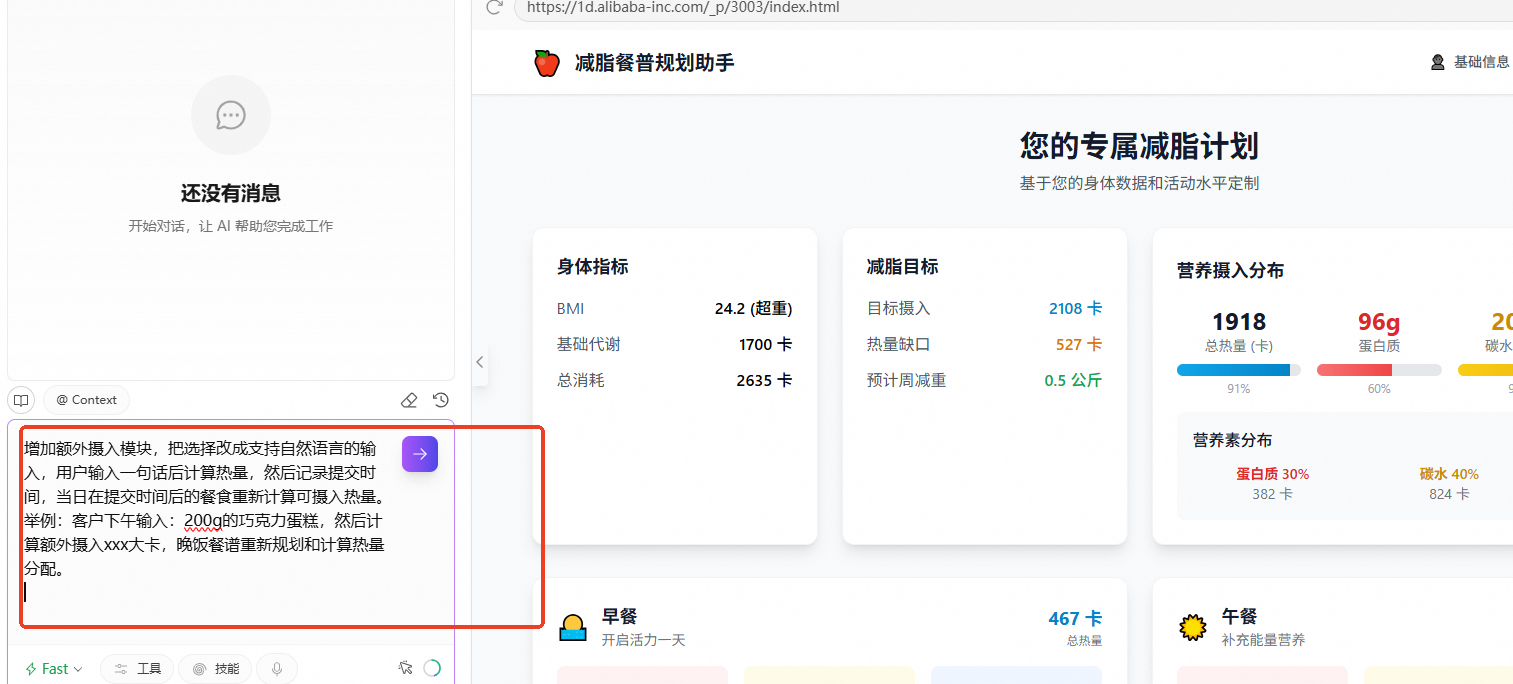Click the 总消耗 2635 卡 value
Screen dimensions: 1513x684
coord(764,381)
